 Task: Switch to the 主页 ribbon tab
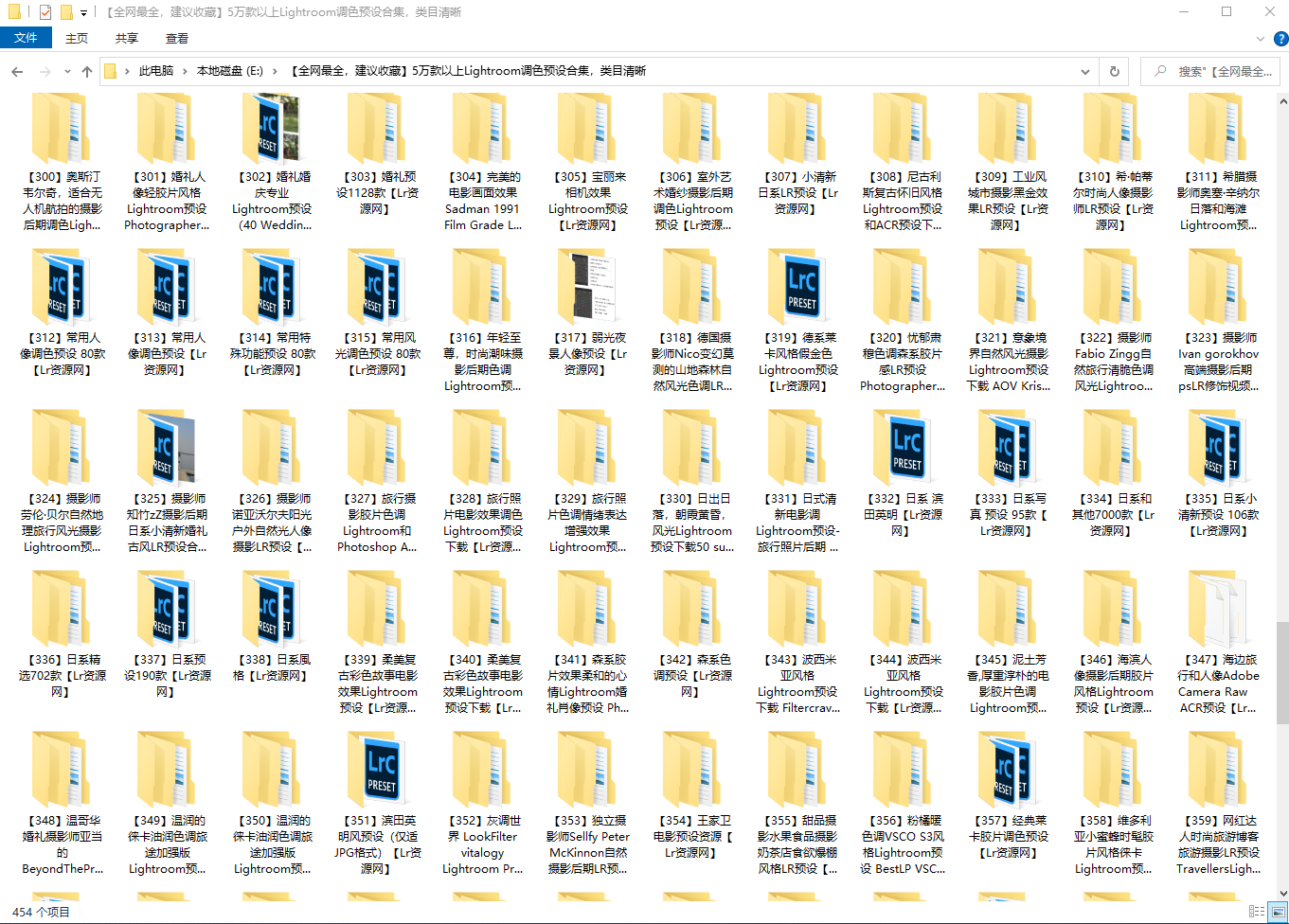point(77,38)
